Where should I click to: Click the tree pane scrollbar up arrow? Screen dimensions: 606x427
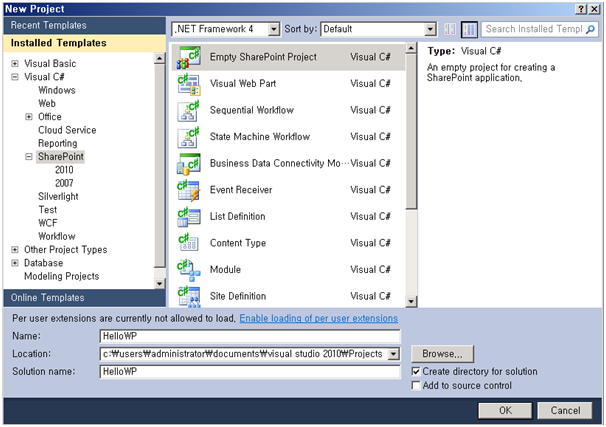coord(160,58)
